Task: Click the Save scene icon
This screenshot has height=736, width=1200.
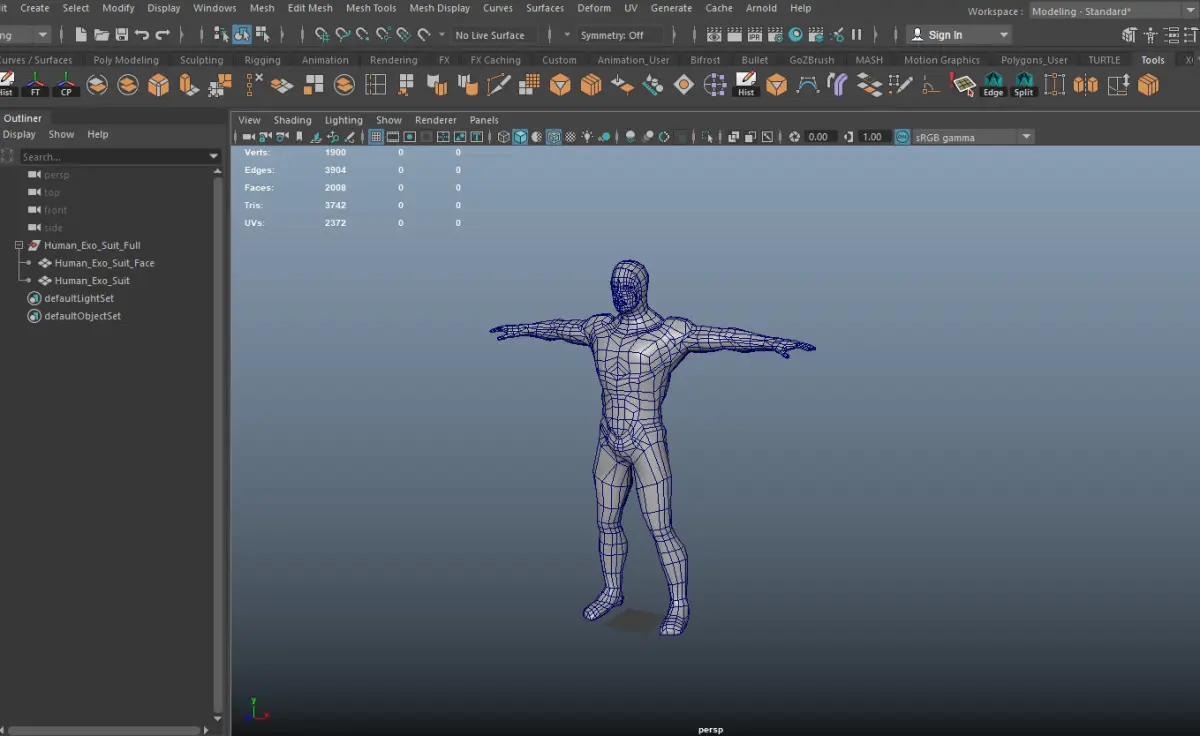Action: [x=121, y=35]
